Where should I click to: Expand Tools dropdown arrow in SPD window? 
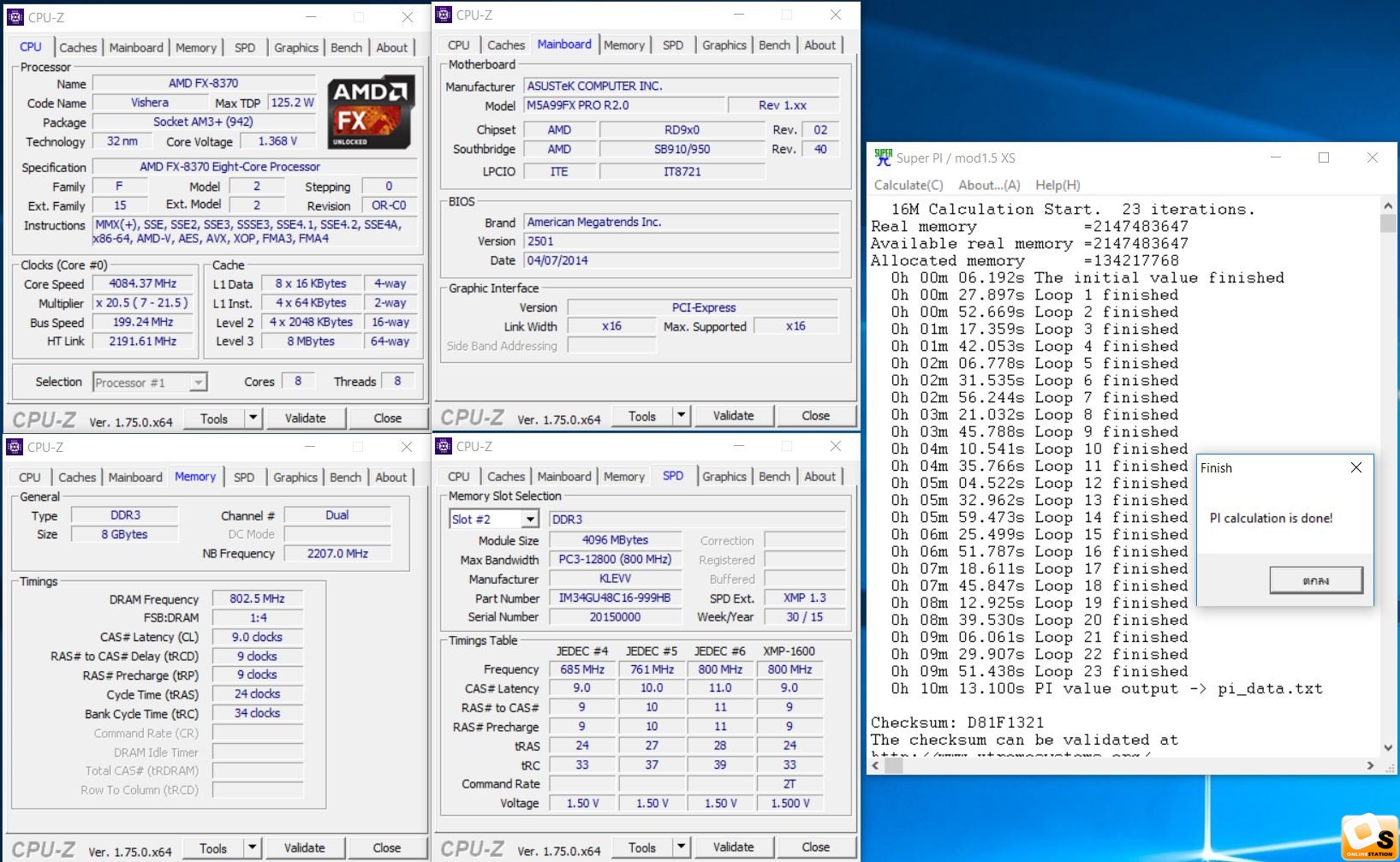[681, 847]
